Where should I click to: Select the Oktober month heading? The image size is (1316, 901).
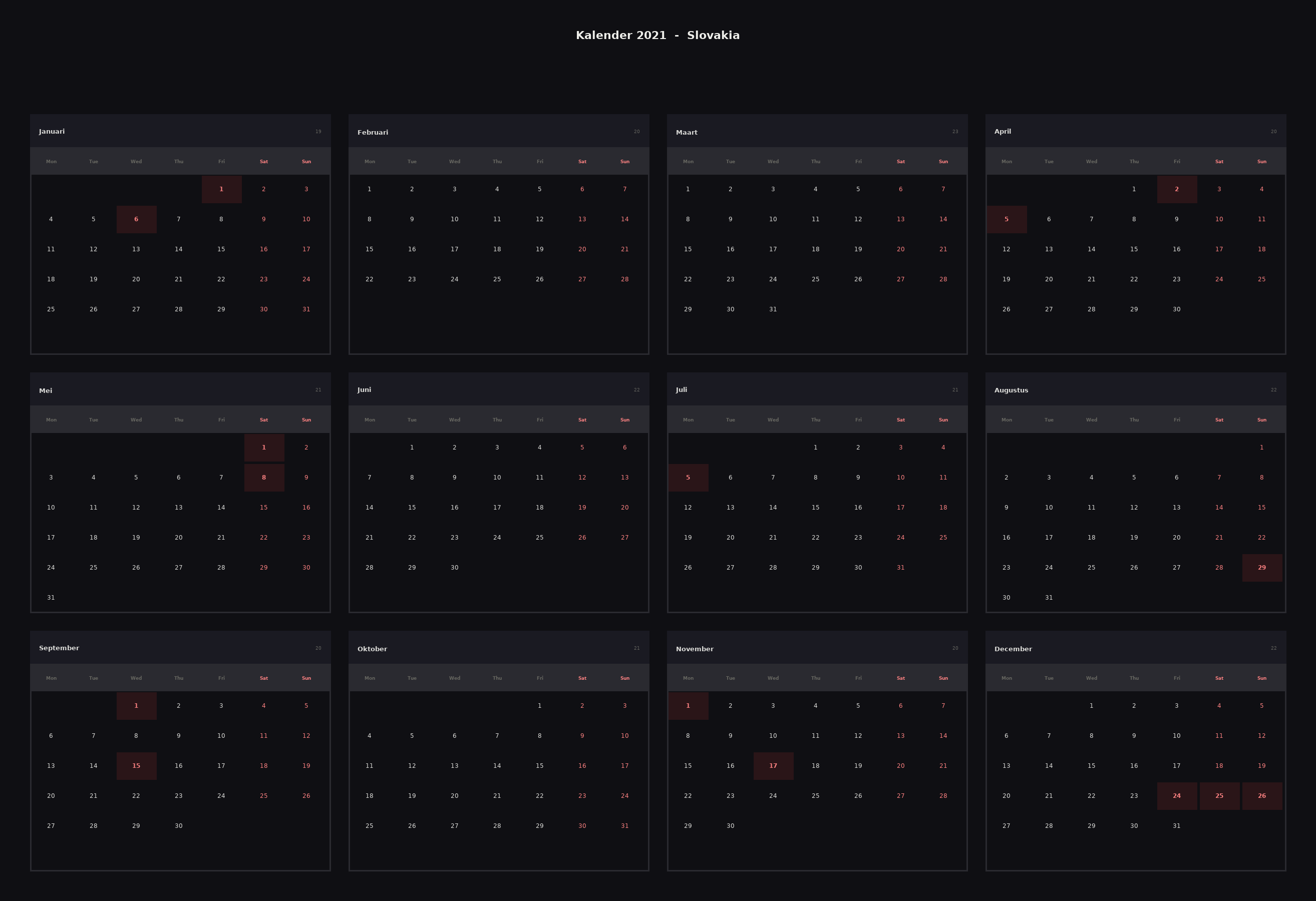pos(372,649)
